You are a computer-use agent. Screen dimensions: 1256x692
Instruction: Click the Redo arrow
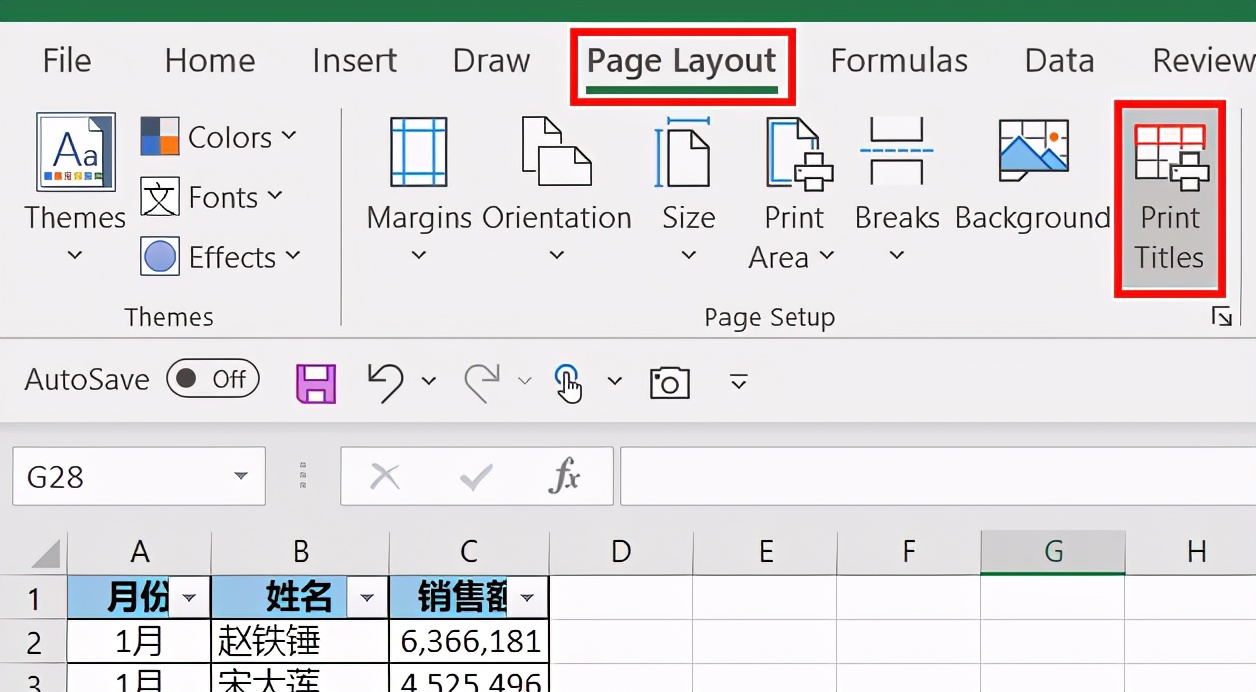pos(482,381)
